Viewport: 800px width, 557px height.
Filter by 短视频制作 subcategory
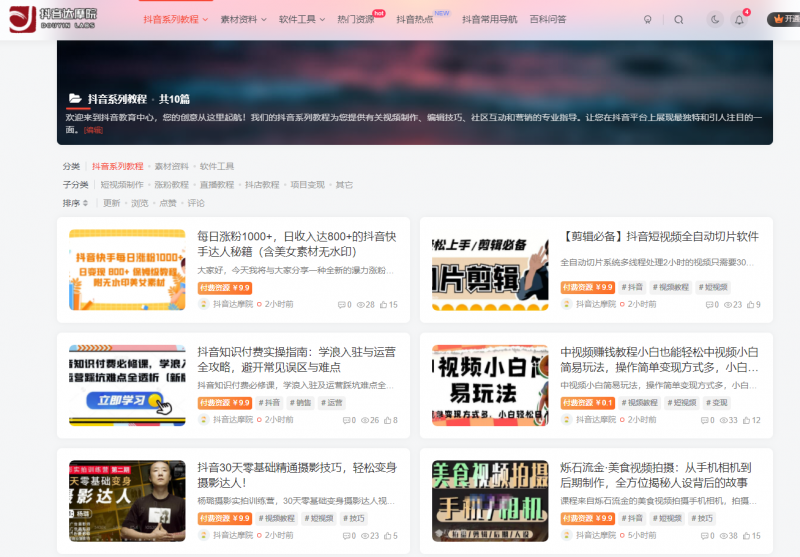(x=122, y=185)
